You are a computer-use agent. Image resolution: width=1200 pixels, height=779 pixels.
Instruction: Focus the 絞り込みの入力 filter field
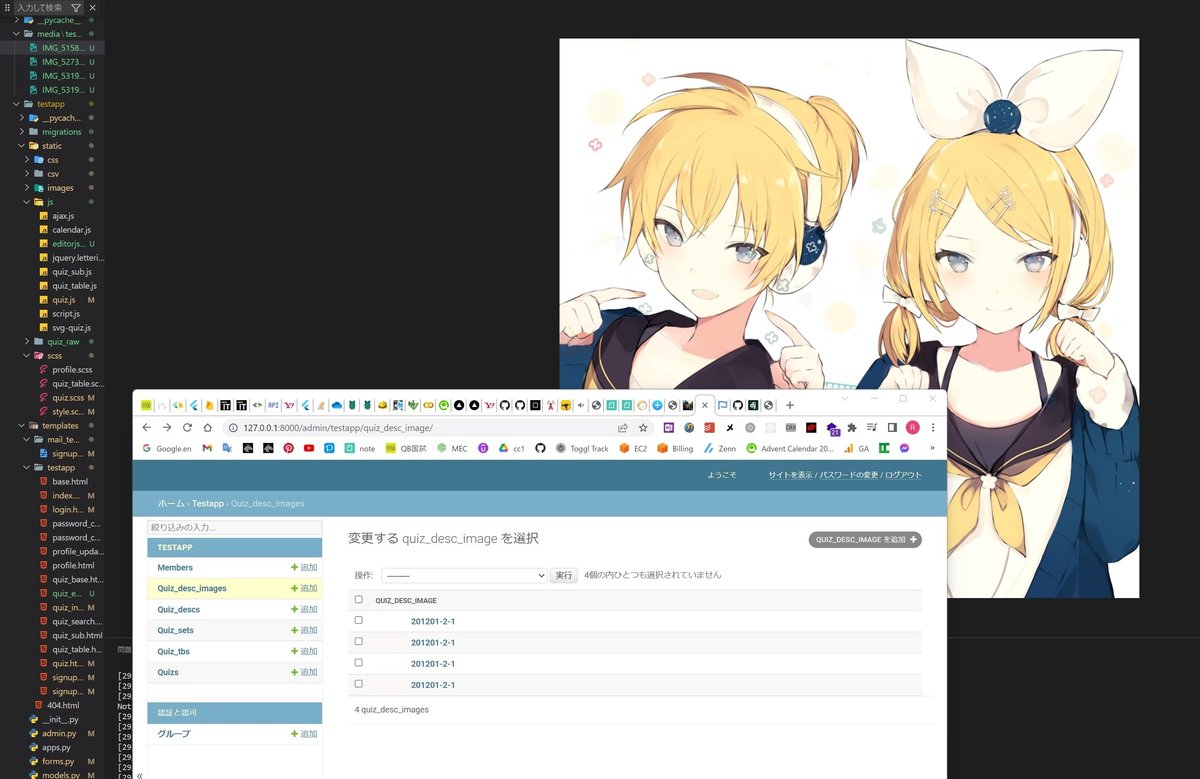(235, 527)
